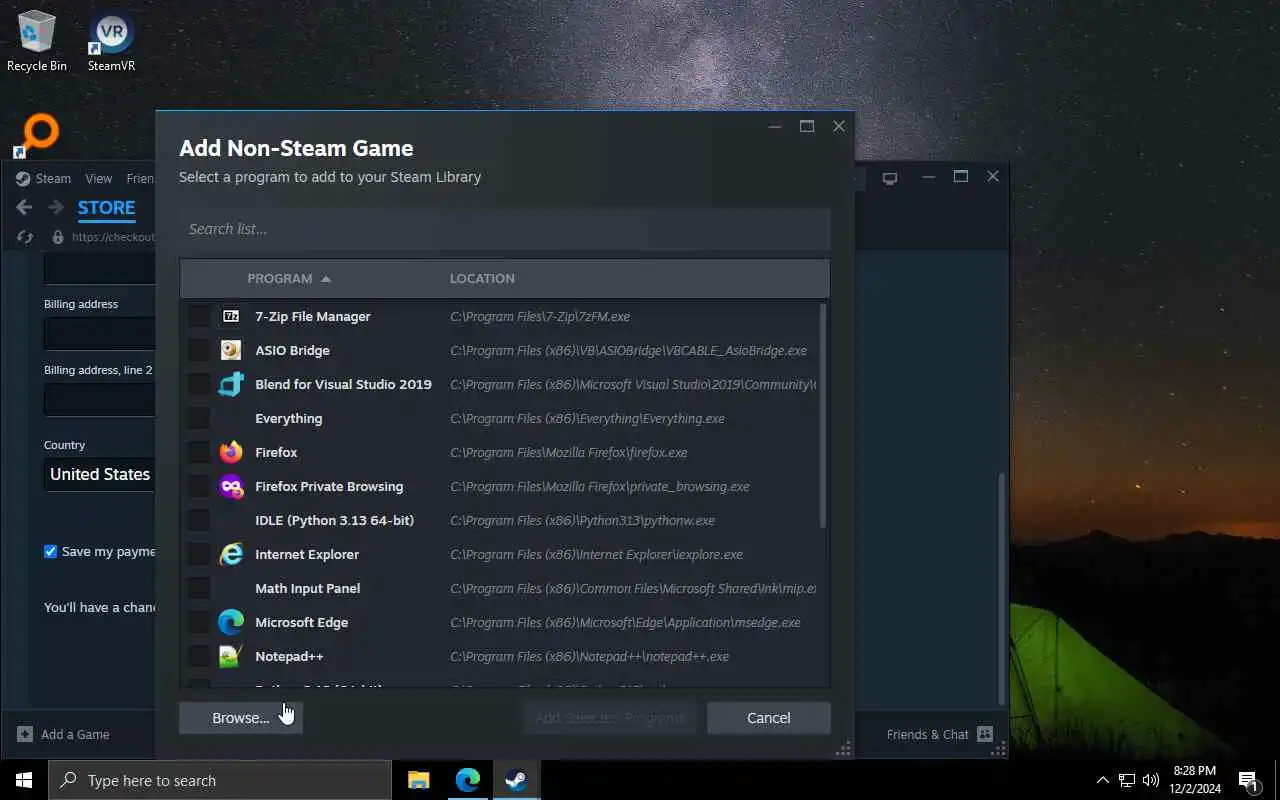This screenshot has height=800, width=1280.
Task: Click Add a Game link in Steam
Action: pos(75,734)
